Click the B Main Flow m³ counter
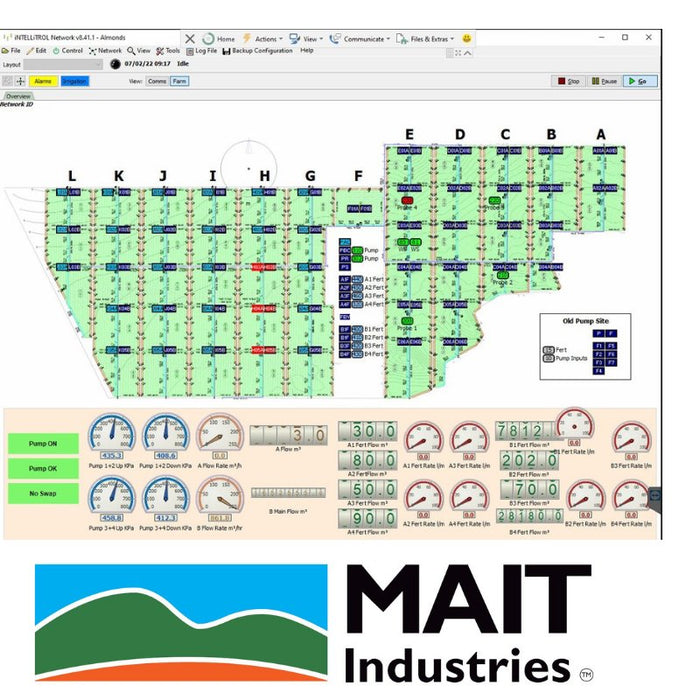The width and height of the screenshot is (700, 700). coord(288,493)
